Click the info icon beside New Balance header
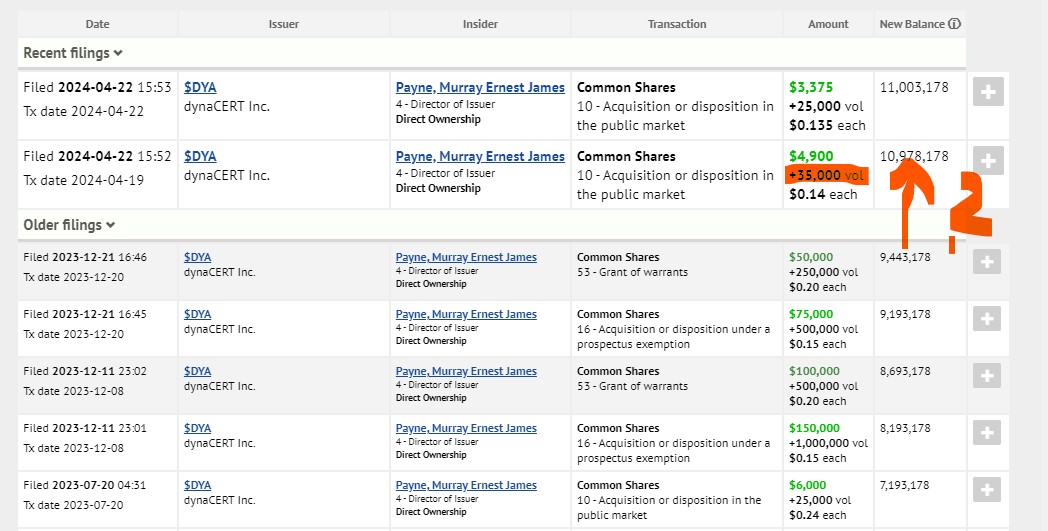Image resolution: width=1048 pixels, height=531 pixels. coord(954,24)
